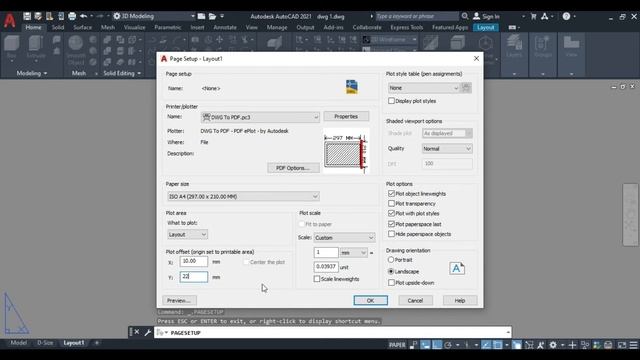The width and height of the screenshot is (640, 360).
Task: Enable Scale lineweights checkbox
Action: 317,279
